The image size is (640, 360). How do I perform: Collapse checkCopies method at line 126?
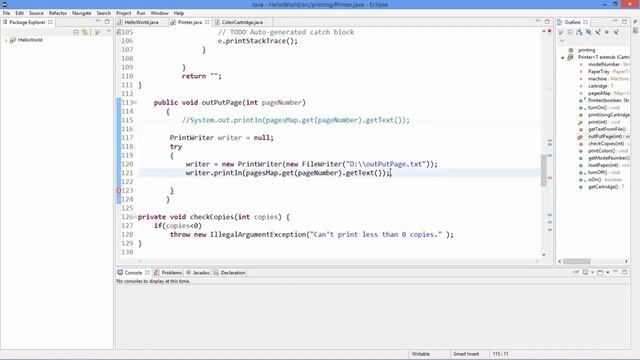click(135, 217)
